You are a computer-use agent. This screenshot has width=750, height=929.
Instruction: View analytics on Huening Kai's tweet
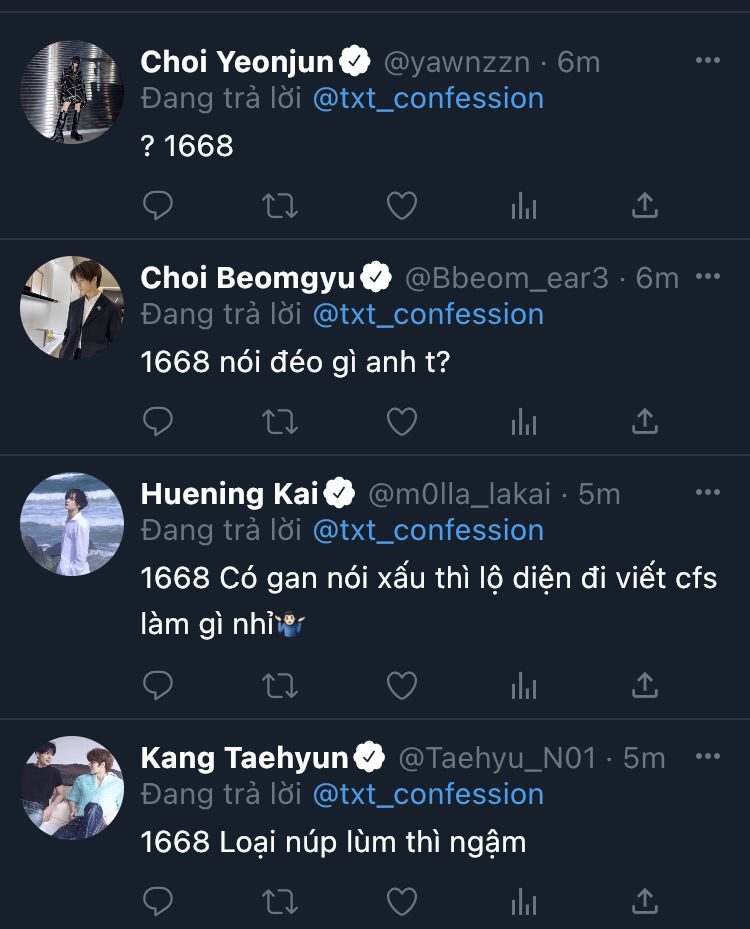pyautogui.click(x=524, y=685)
